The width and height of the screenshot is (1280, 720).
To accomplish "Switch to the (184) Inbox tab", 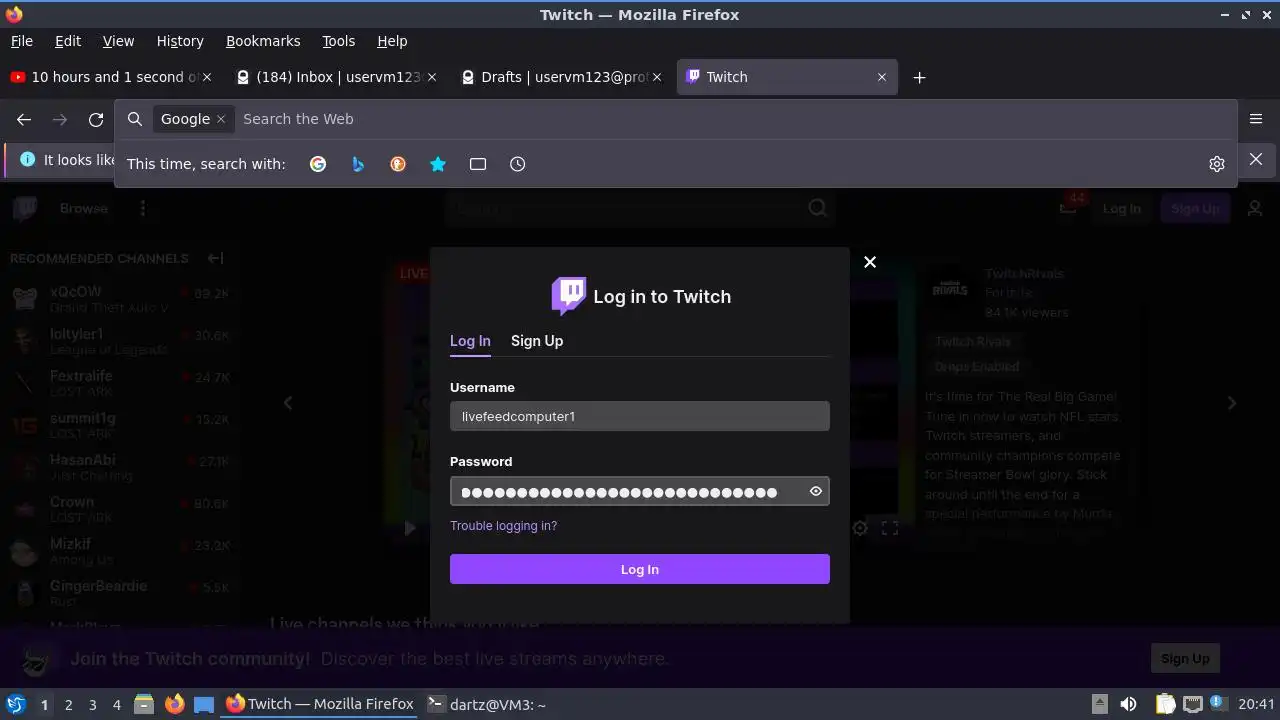I will coord(337,77).
